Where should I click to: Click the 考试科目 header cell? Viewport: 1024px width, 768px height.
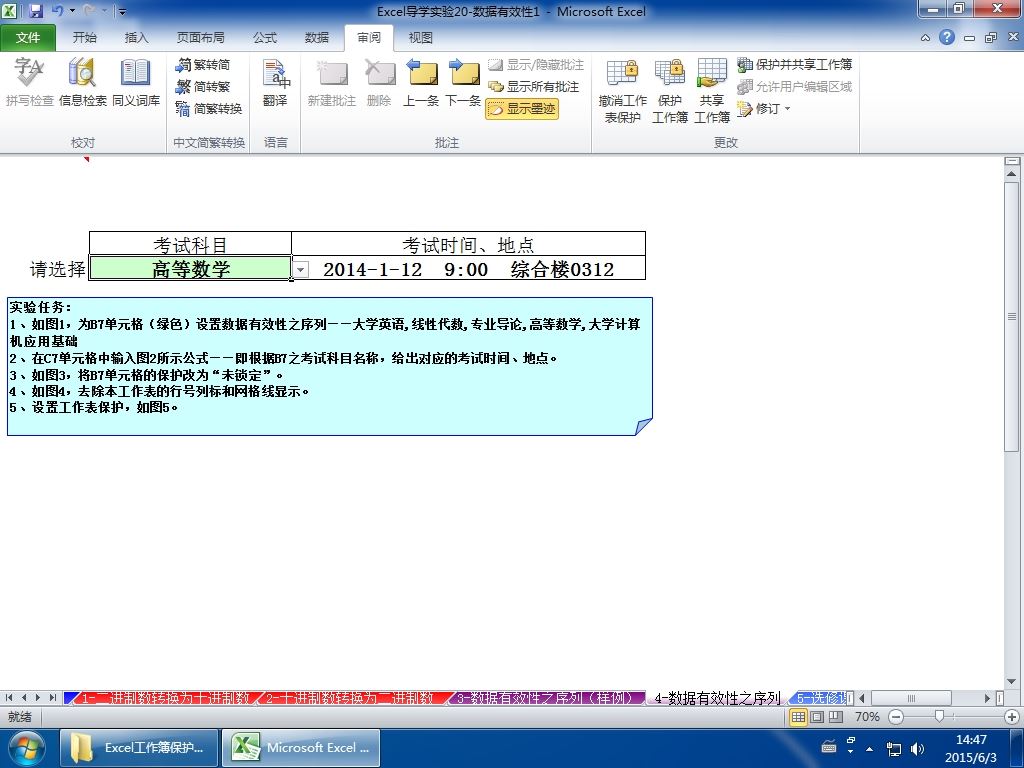(x=190, y=244)
